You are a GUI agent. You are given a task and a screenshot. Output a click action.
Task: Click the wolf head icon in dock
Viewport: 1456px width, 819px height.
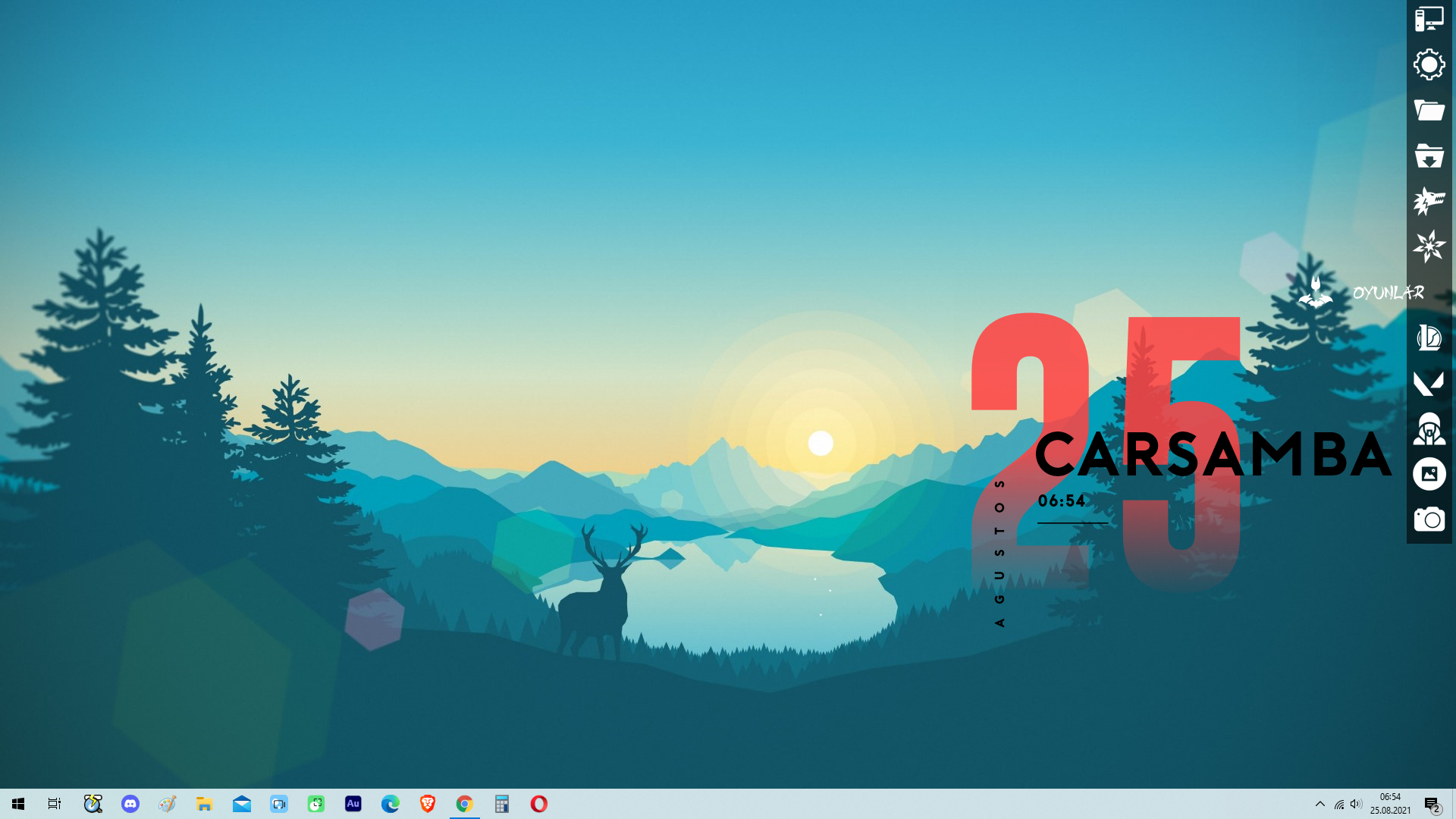(1429, 201)
